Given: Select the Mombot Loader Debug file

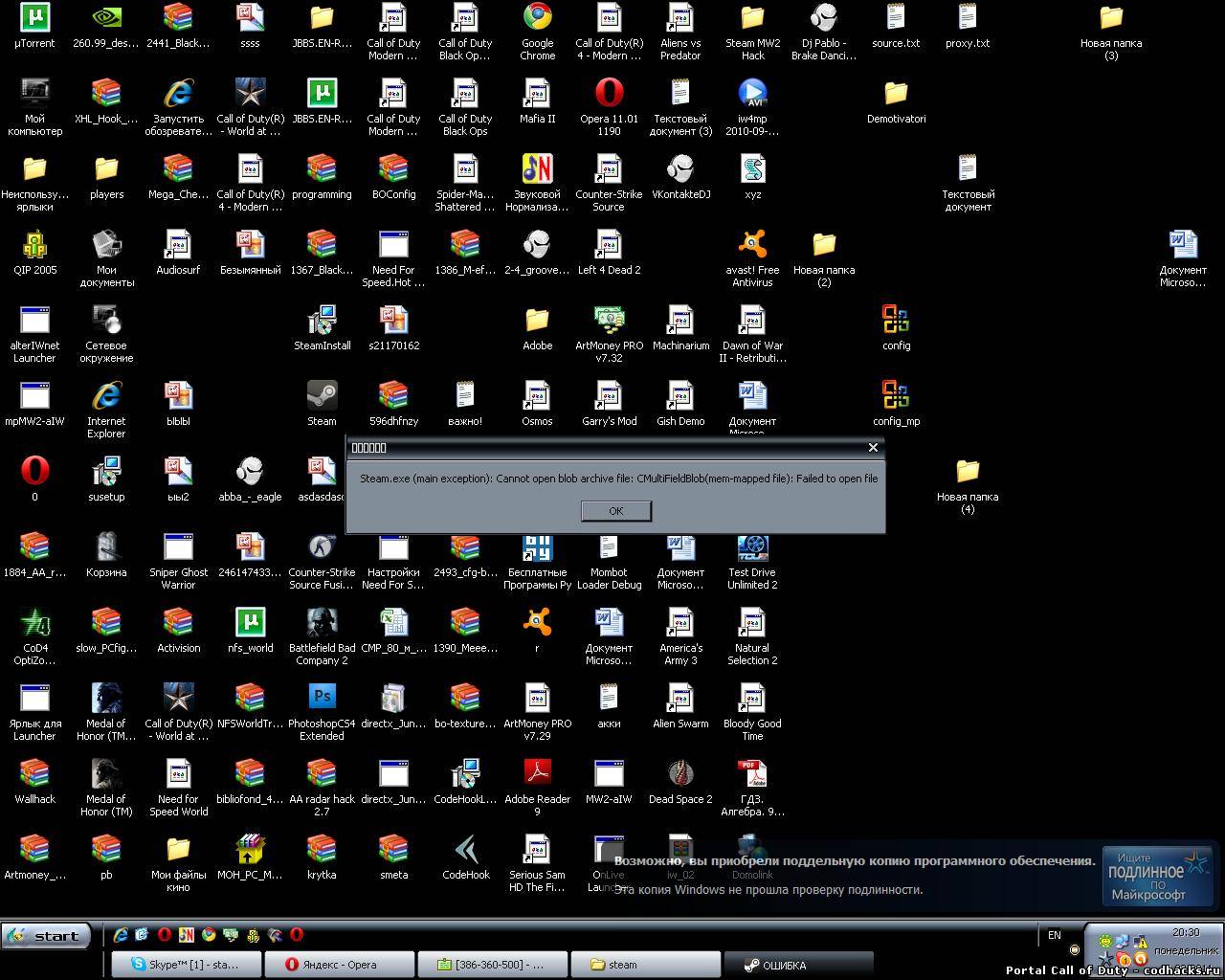Looking at the screenshot, I should [609, 561].
